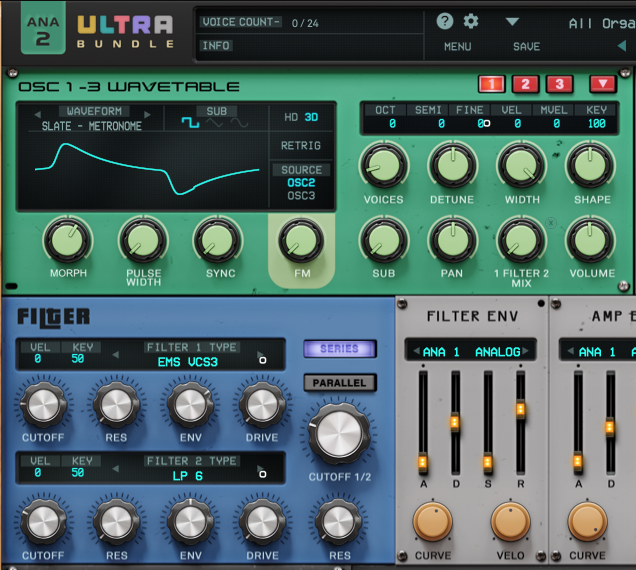Click Filter 1 VEL value

38,359
